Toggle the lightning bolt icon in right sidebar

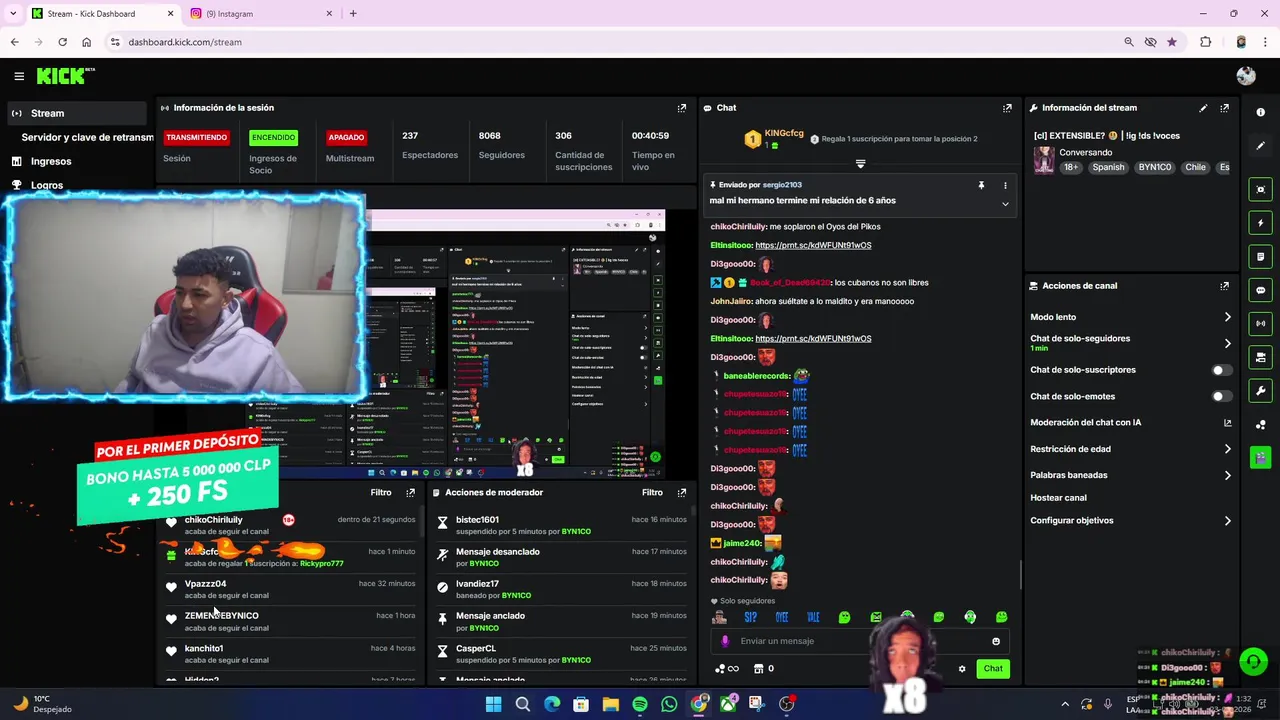[x=1260, y=223]
